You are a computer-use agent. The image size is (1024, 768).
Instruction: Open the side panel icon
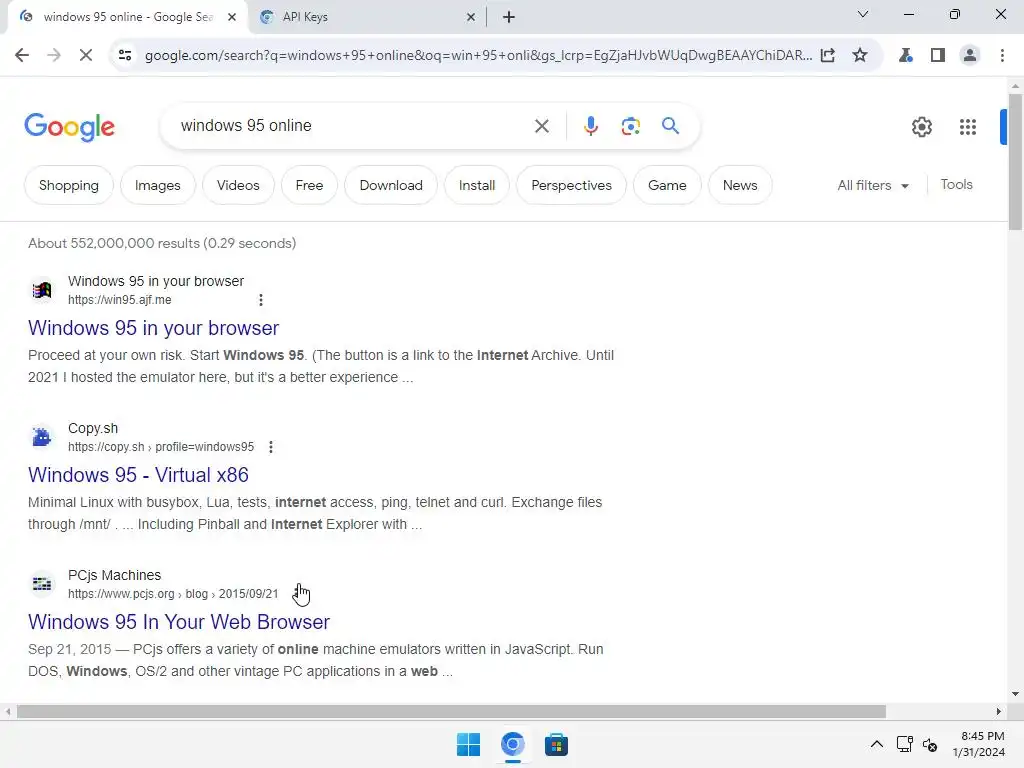938,56
